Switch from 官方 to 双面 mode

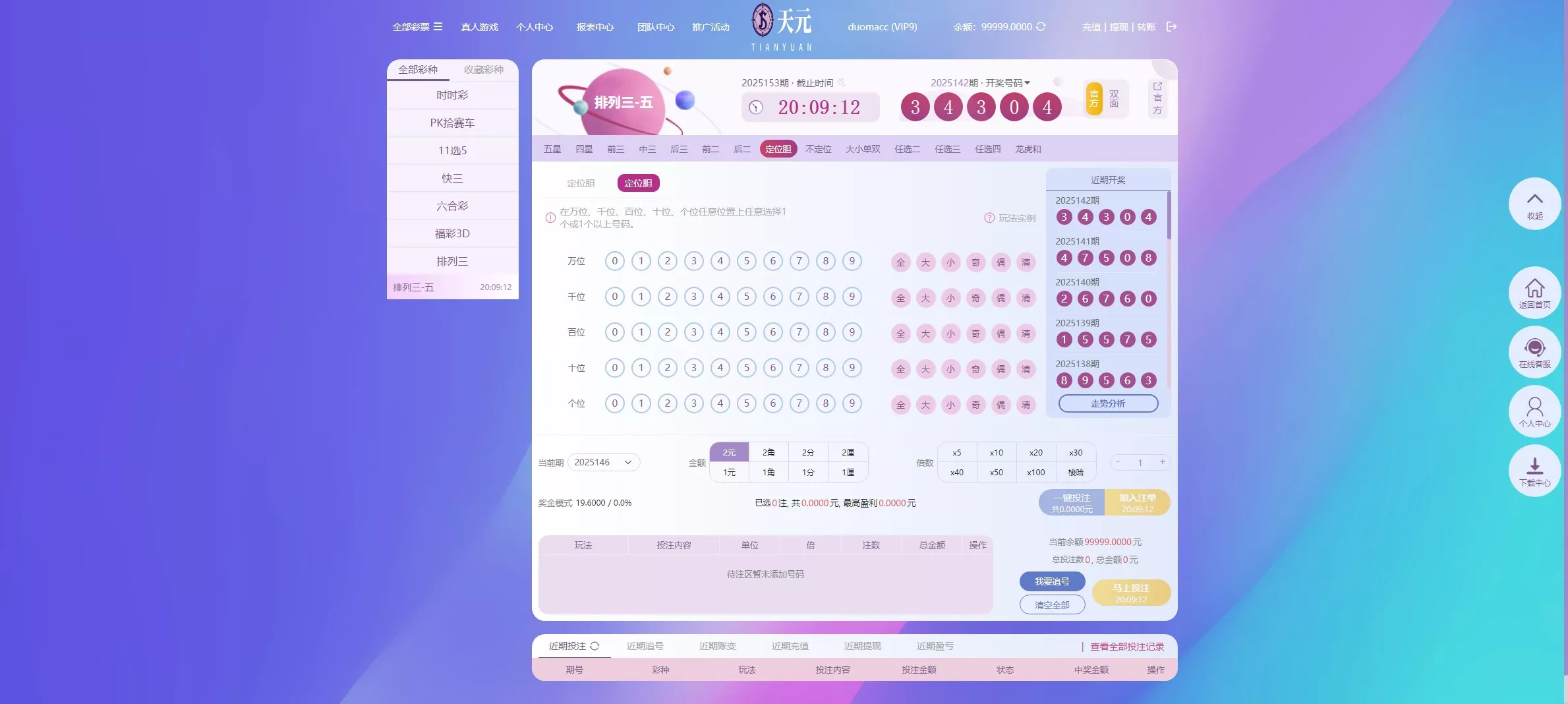[x=1114, y=98]
